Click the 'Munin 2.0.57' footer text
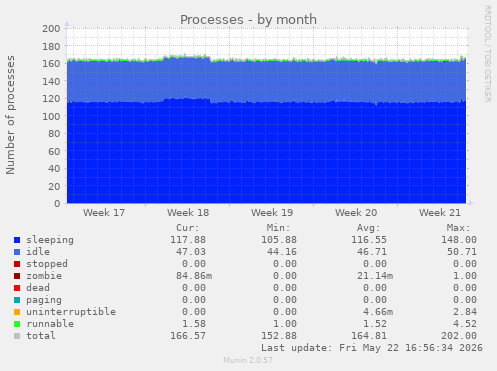Viewport: 497px width, 371px height. (x=248, y=360)
